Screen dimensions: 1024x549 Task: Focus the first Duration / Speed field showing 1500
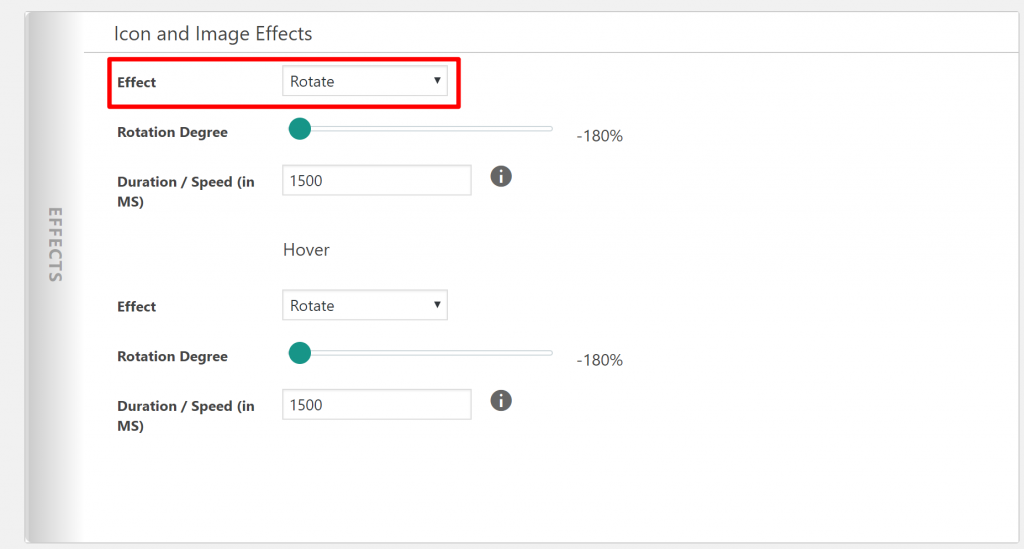(x=377, y=180)
